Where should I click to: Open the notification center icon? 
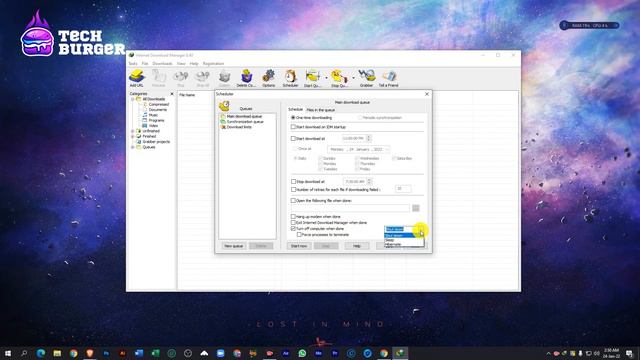pyautogui.click(x=629, y=353)
